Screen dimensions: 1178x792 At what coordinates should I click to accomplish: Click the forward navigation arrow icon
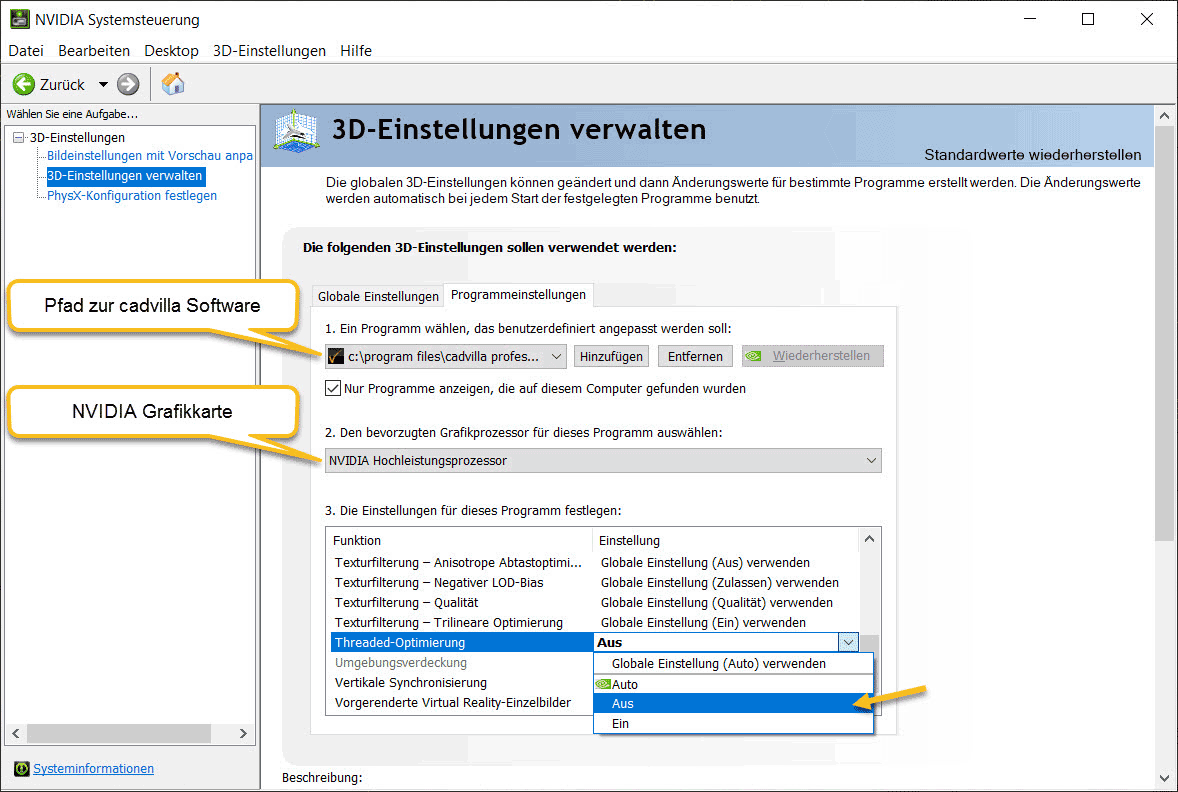click(x=128, y=85)
